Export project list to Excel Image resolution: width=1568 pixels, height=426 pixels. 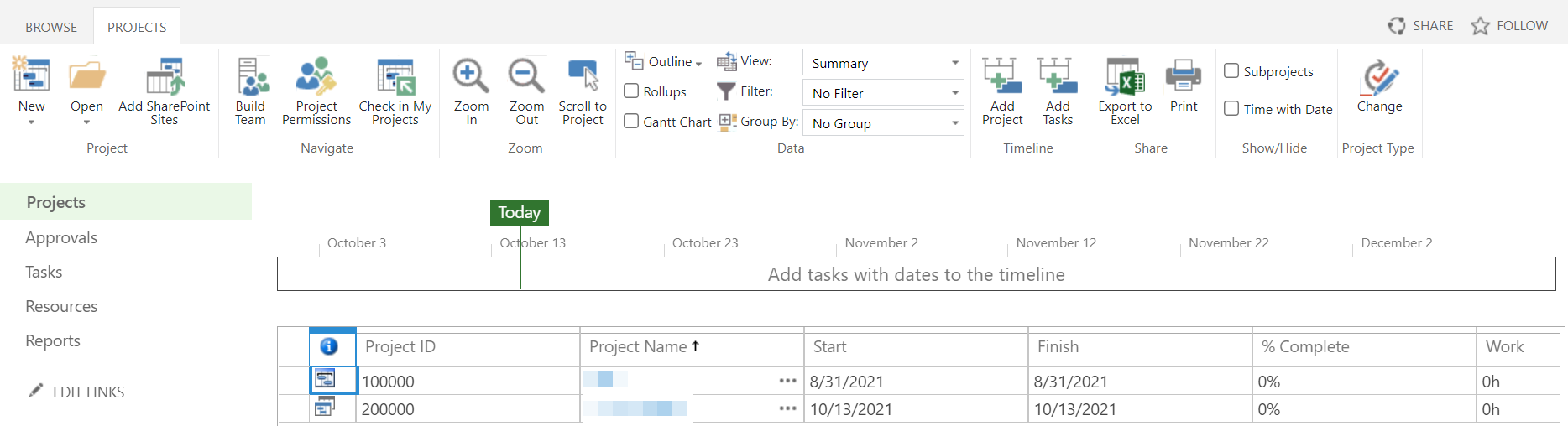coord(1125,91)
